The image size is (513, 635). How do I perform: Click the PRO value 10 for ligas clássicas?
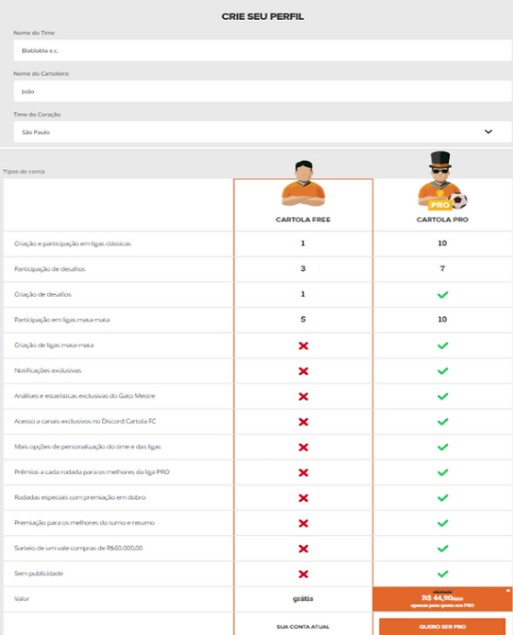tap(442, 243)
